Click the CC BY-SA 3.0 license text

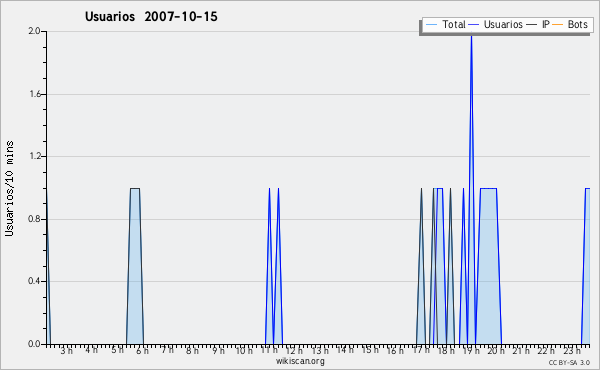click(569, 362)
